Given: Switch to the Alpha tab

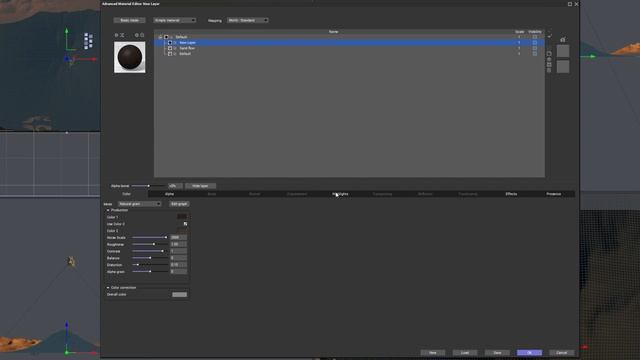Looking at the screenshot, I should tap(169, 194).
